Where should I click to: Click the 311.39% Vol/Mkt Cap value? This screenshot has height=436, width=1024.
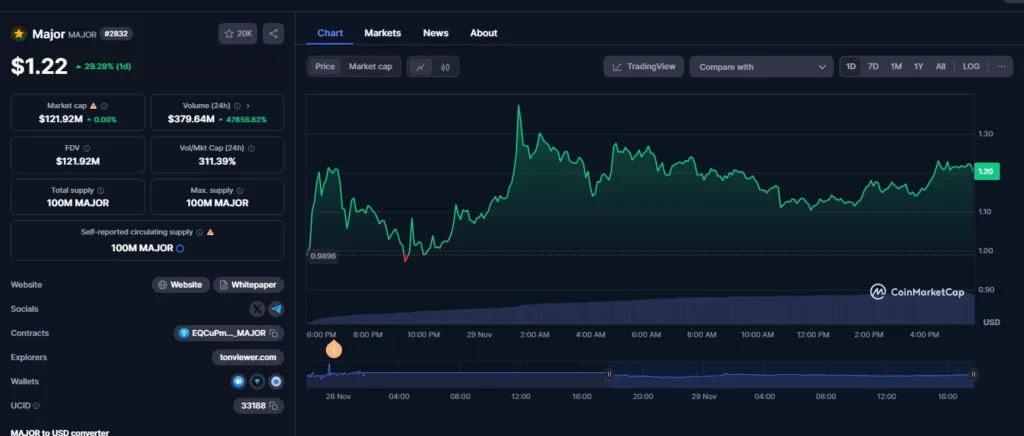pos(217,161)
